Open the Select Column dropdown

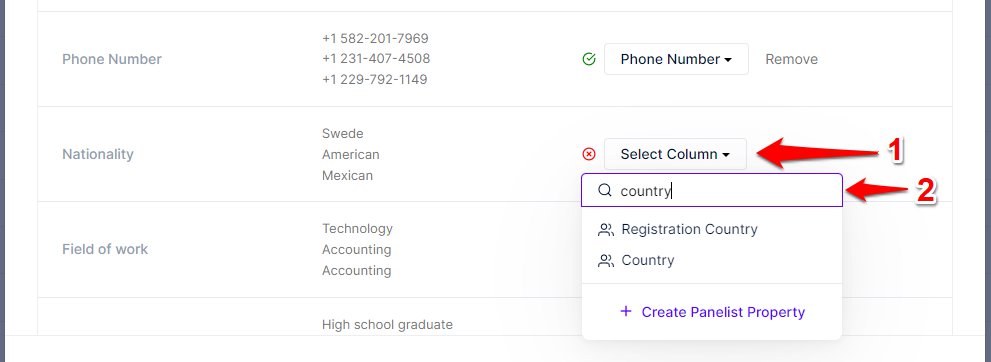click(675, 154)
